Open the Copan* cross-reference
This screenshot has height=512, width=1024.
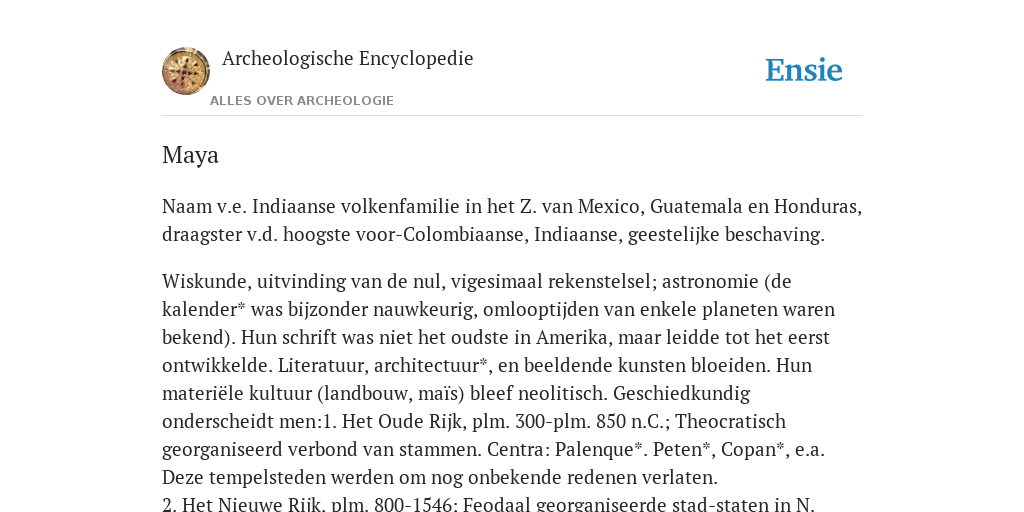pos(752,449)
